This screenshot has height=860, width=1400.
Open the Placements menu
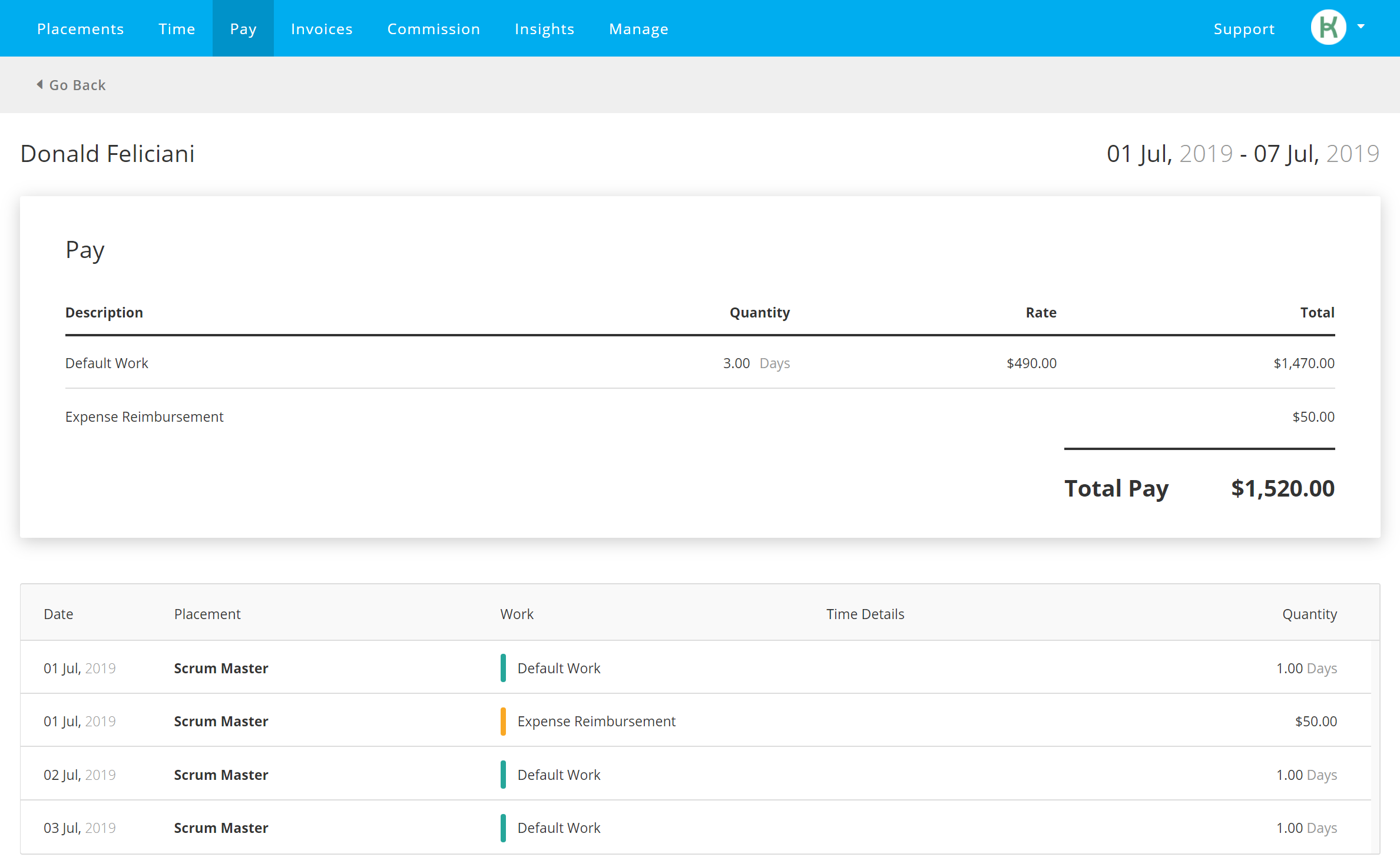tap(81, 29)
